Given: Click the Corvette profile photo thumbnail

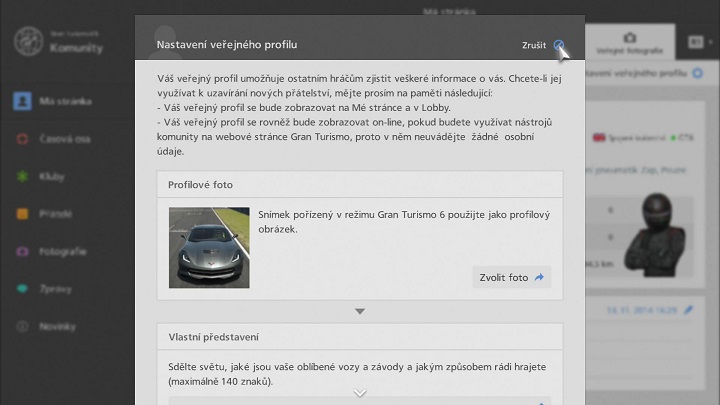Looking at the screenshot, I should (209, 247).
